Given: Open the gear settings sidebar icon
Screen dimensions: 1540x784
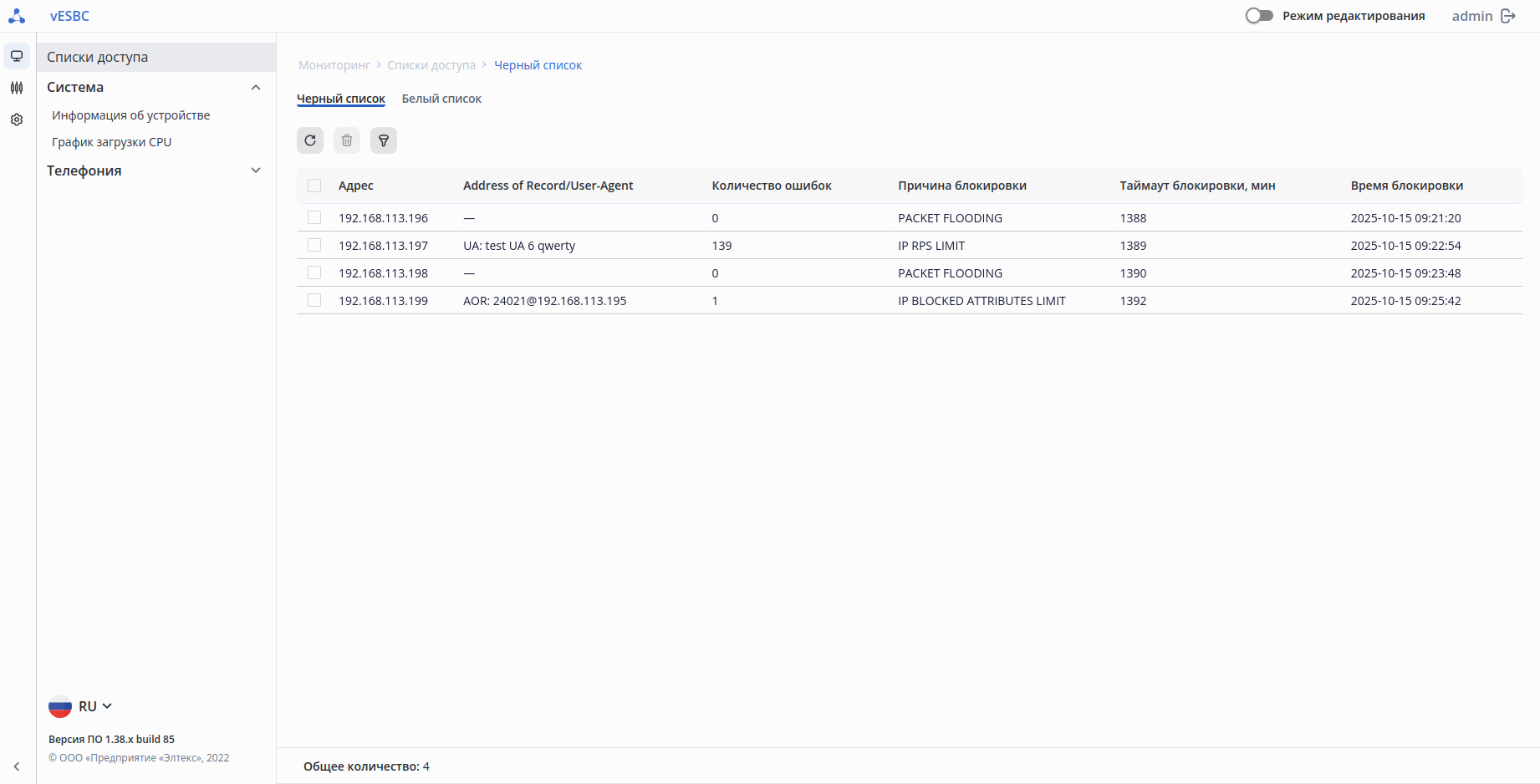Looking at the screenshot, I should click(x=17, y=120).
